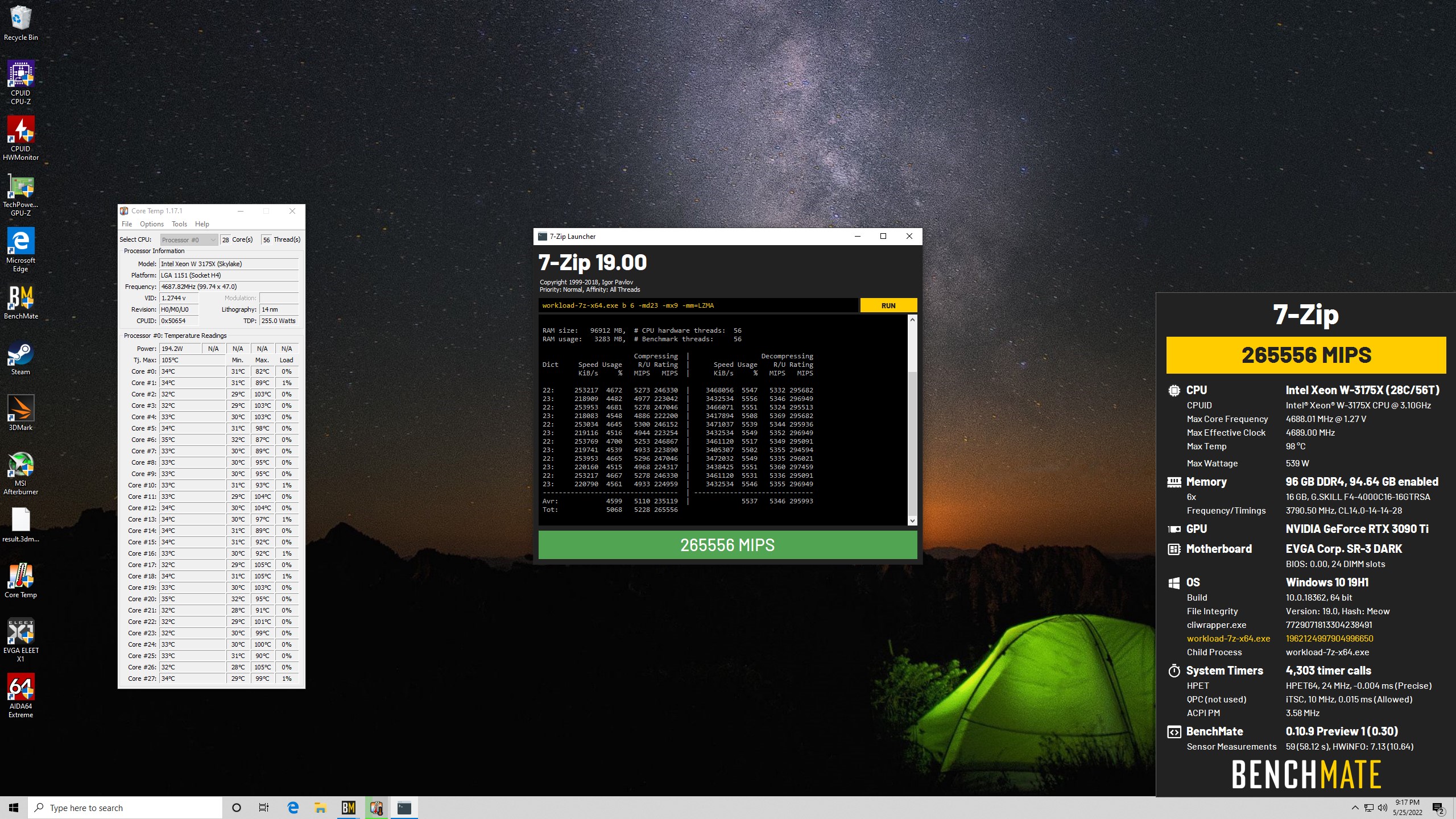Viewport: 1456px width, 819px height.
Task: Click the 4,303 timer calls text
Action: coord(1328,671)
